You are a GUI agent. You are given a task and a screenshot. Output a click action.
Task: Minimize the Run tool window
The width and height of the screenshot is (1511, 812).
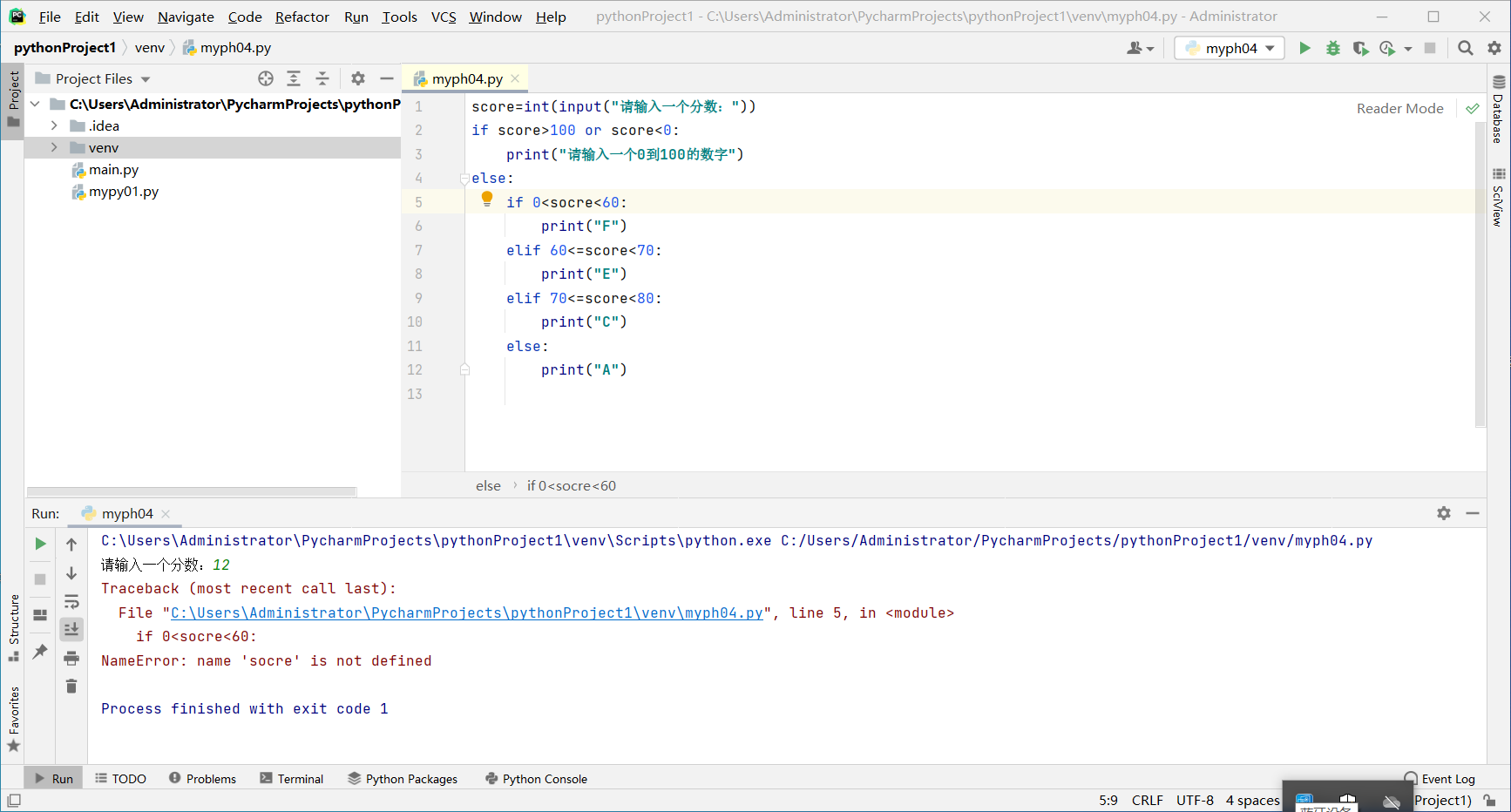[x=1473, y=513]
